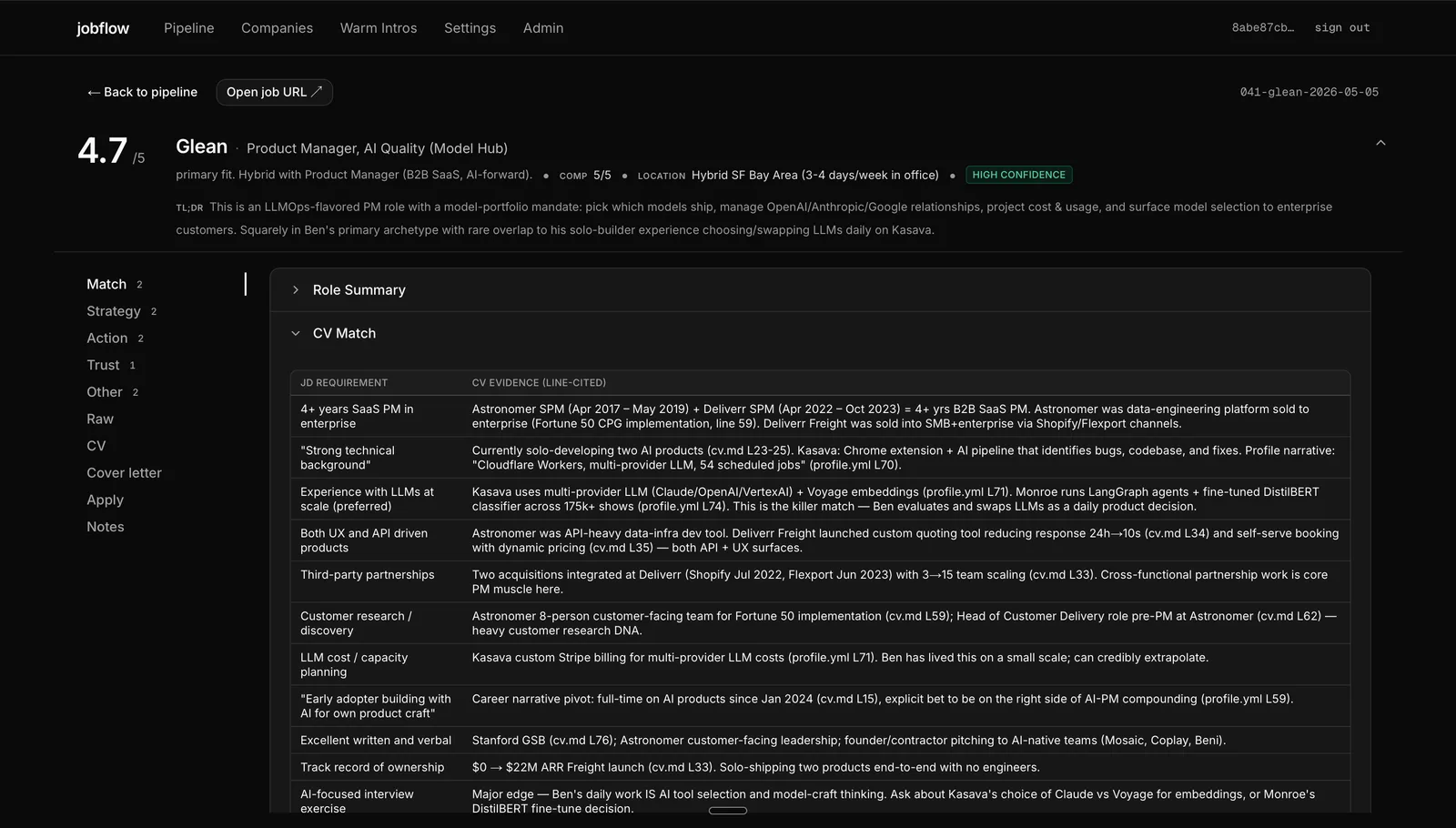
Task: Select the Action sidebar tab
Action: pos(115,338)
